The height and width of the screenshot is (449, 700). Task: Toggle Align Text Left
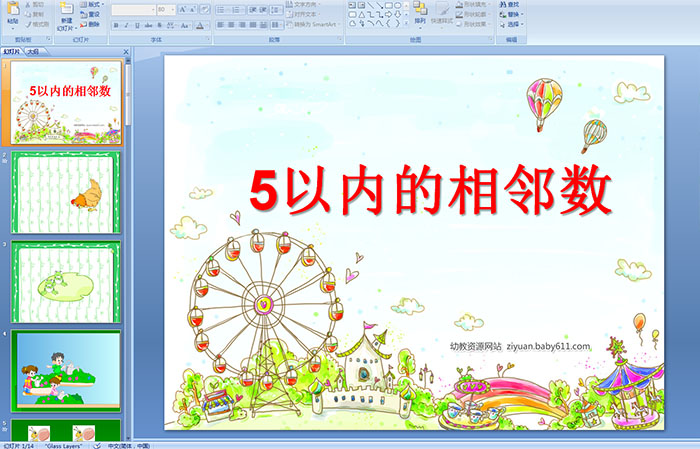pyautogui.click(x=220, y=25)
